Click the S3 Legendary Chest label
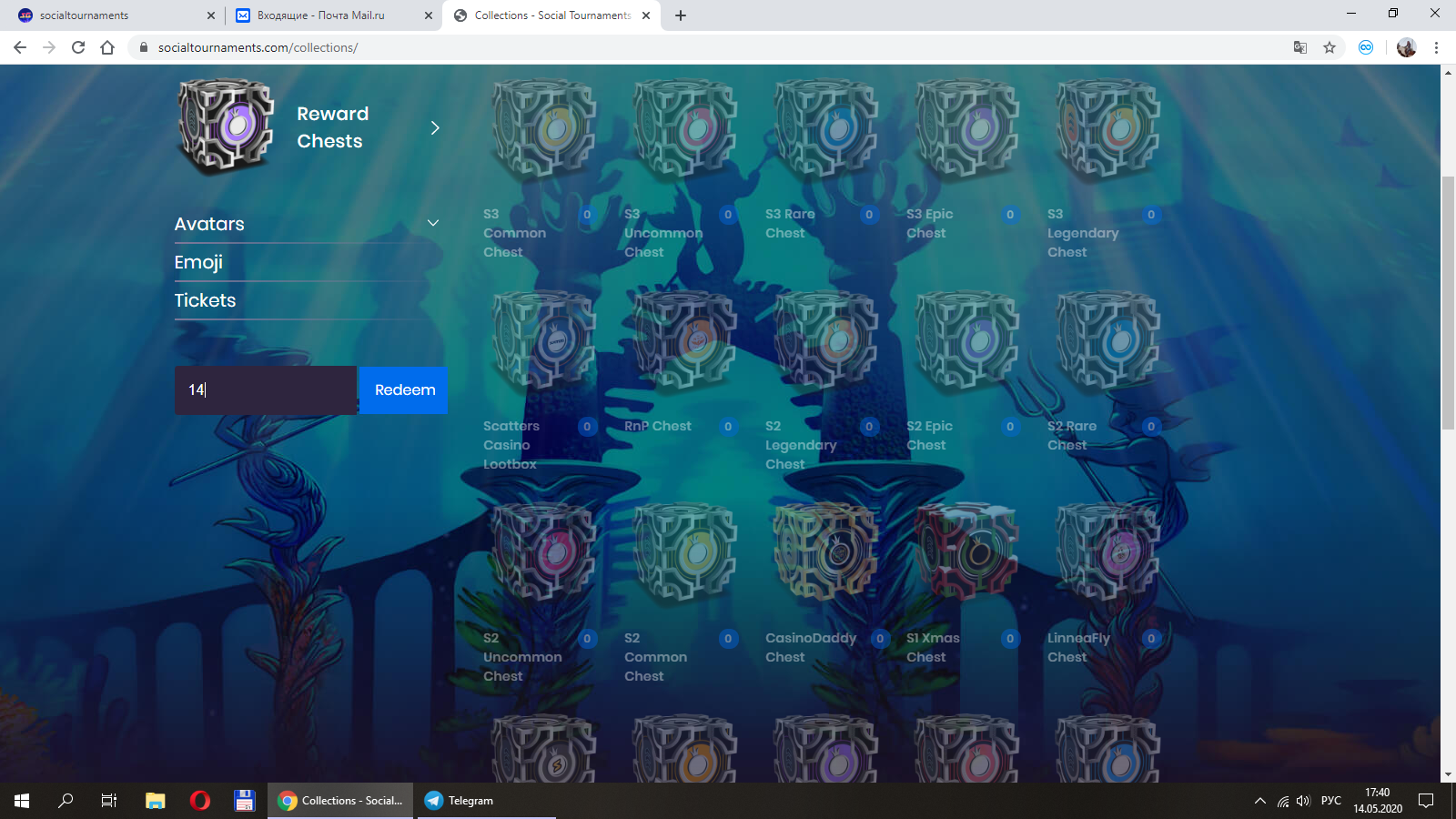Viewport: 1456px width, 819px height. tap(1083, 233)
